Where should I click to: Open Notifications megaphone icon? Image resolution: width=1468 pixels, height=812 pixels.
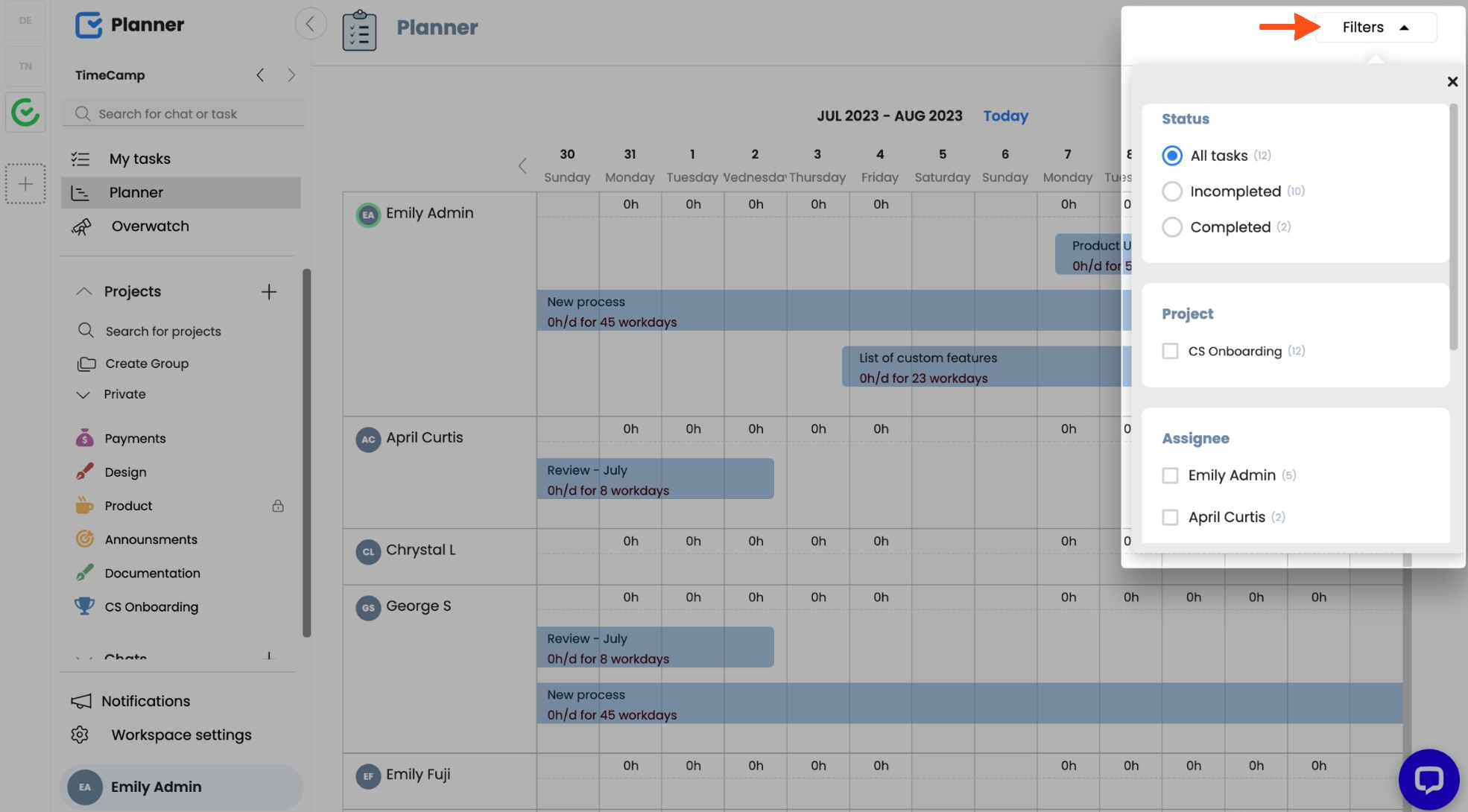pos(80,701)
